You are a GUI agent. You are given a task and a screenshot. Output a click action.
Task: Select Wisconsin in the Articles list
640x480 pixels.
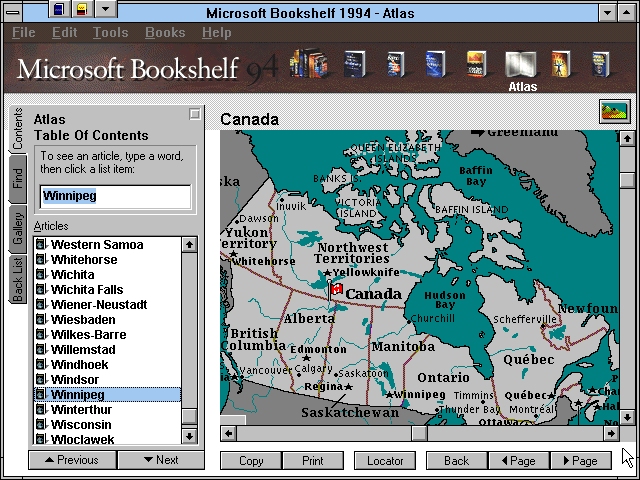[x=83, y=424]
